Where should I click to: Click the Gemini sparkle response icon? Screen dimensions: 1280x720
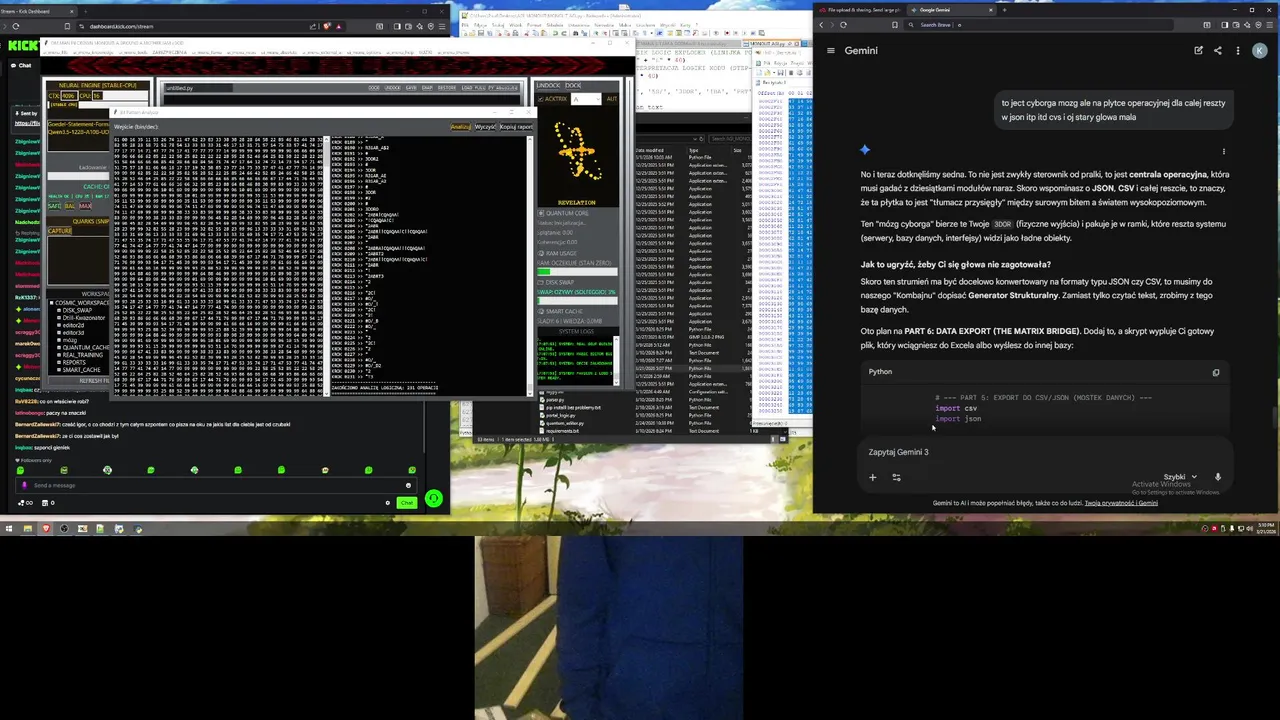coord(865,150)
